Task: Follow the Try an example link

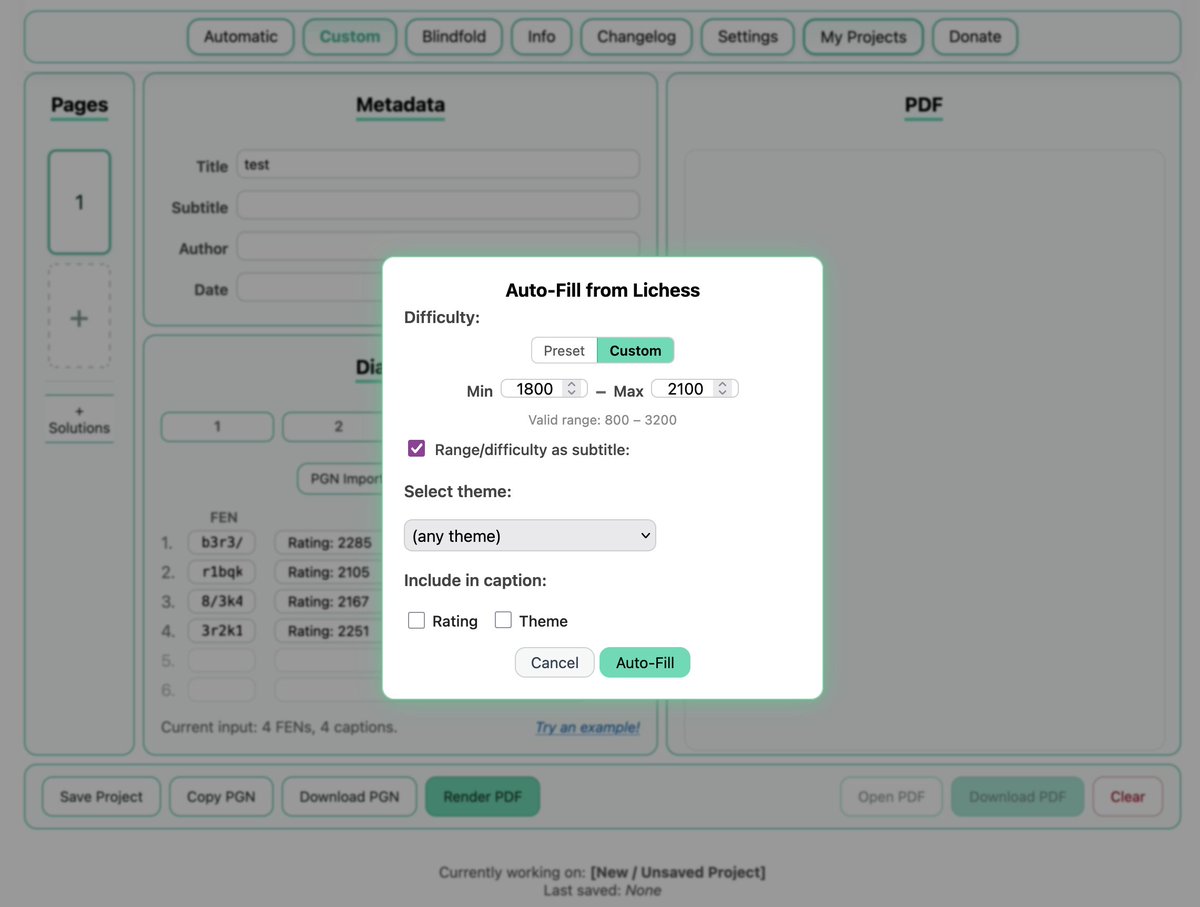Action: (587, 727)
